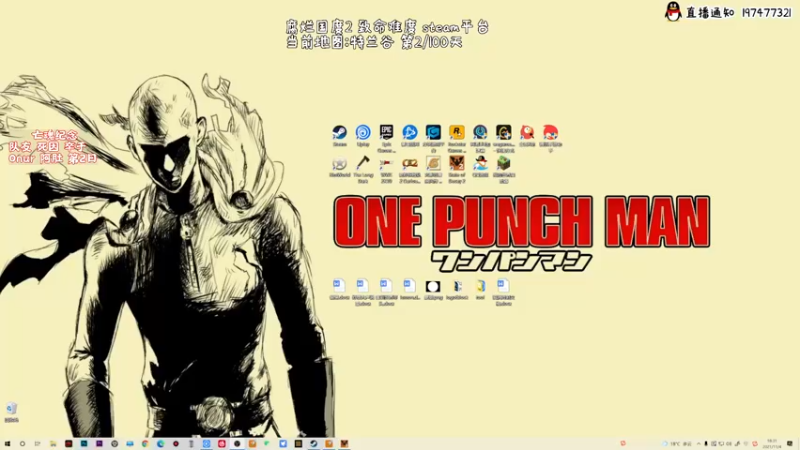The height and width of the screenshot is (450, 800).
Task: Open the pirate bird icon shortcut
Action: [480, 166]
